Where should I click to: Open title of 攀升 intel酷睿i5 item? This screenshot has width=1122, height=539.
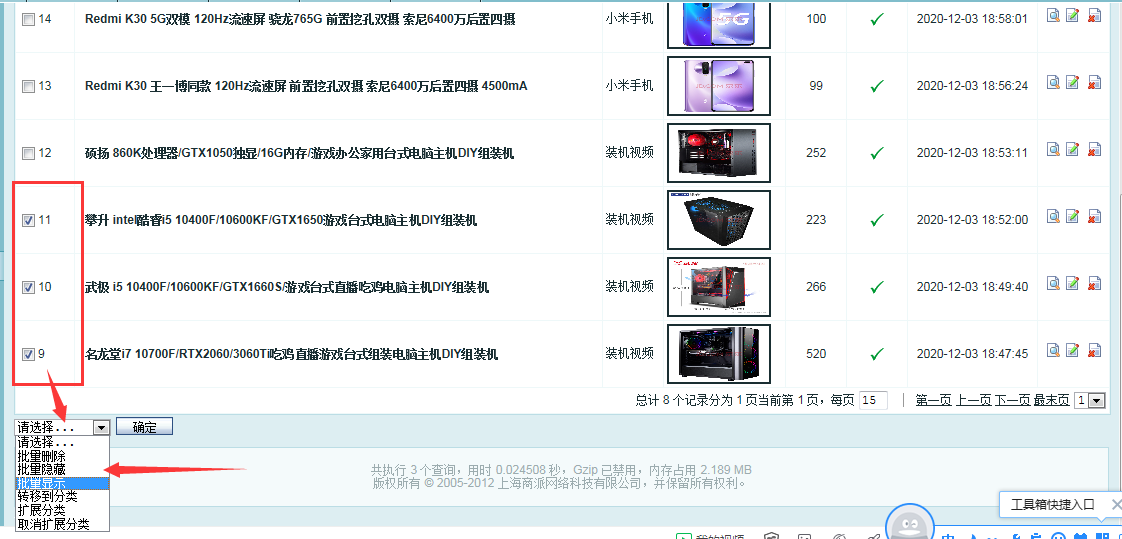[x=280, y=220]
